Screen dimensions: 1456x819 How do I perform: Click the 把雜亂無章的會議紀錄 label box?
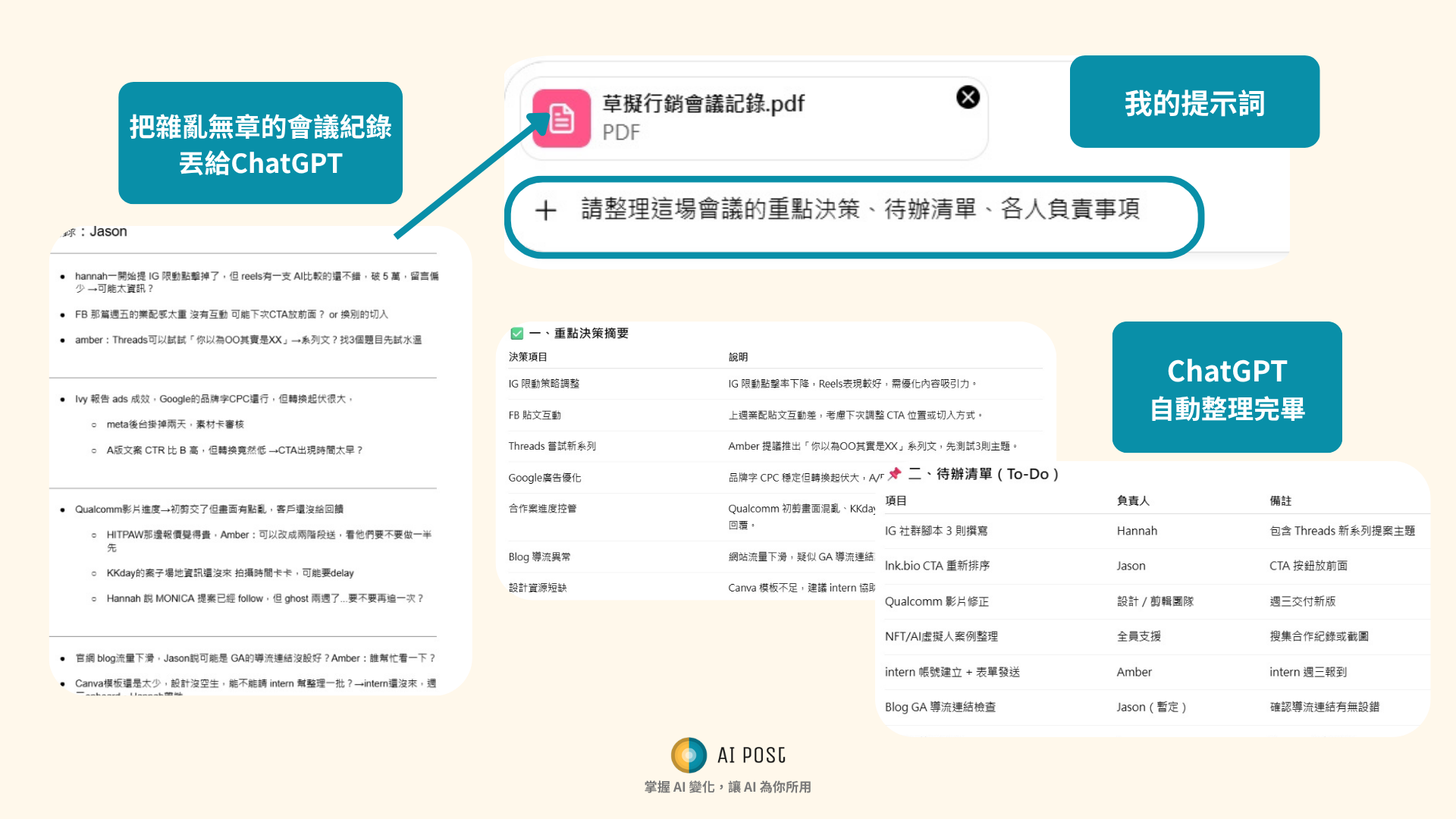pyautogui.click(x=260, y=143)
